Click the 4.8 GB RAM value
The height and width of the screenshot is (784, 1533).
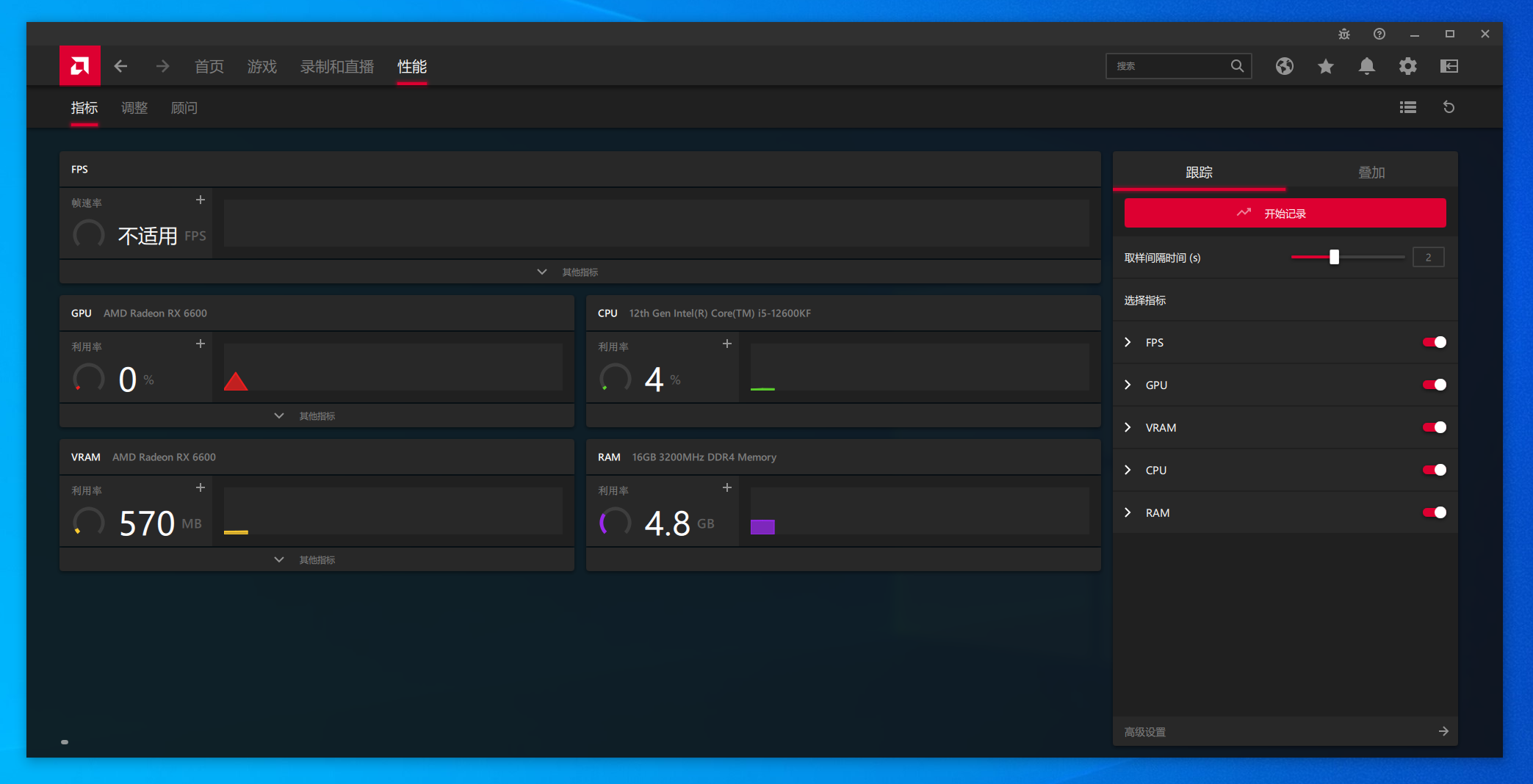tap(679, 523)
